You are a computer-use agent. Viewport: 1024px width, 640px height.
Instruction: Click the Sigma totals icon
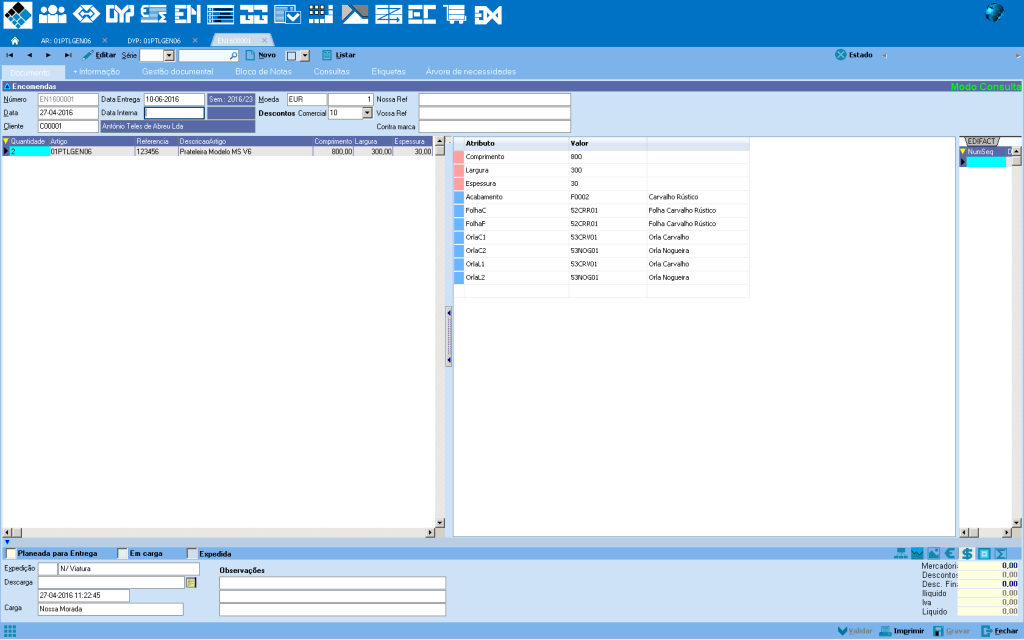[x=1000, y=553]
